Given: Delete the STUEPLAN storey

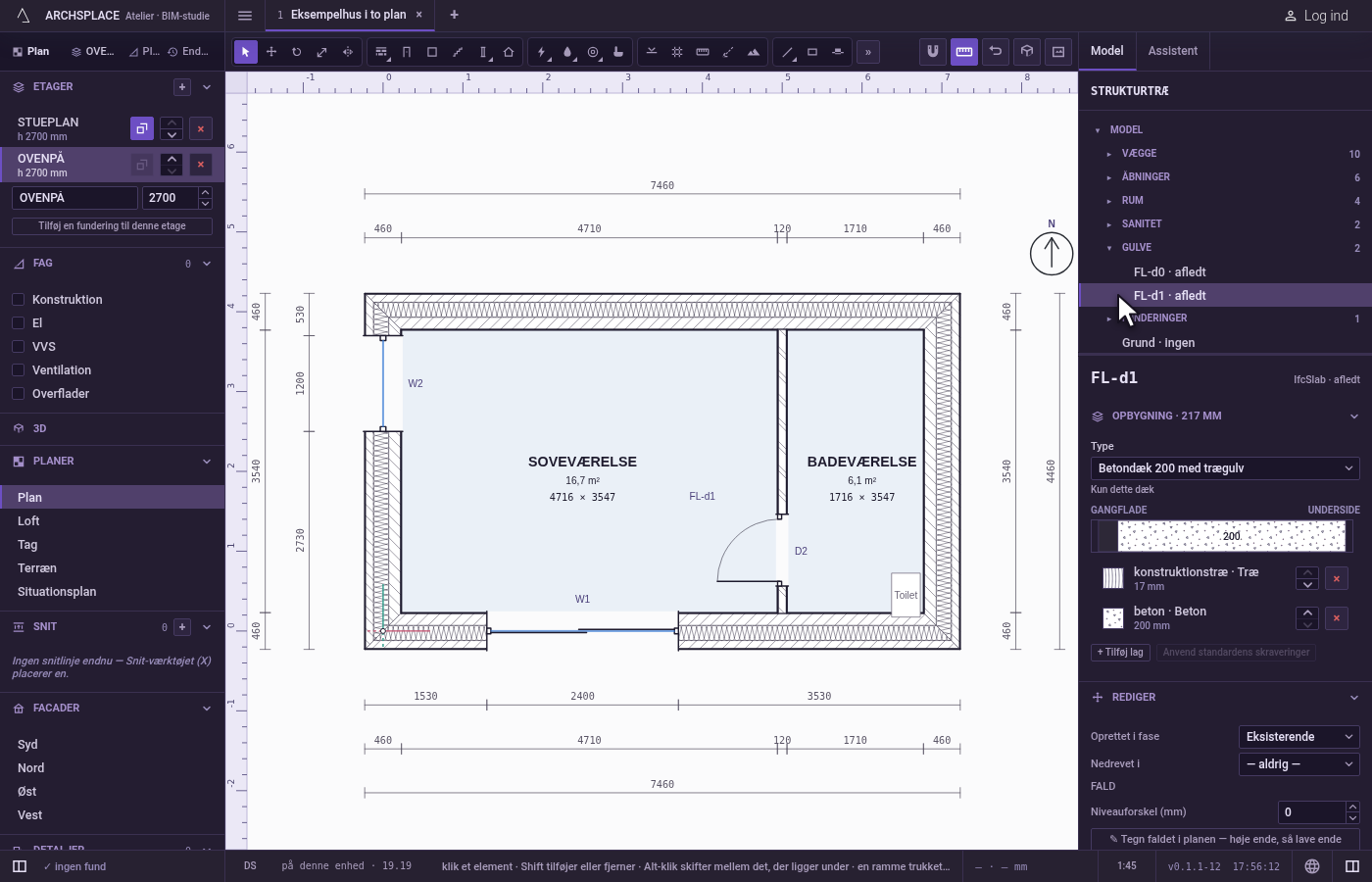Looking at the screenshot, I should click(201, 128).
